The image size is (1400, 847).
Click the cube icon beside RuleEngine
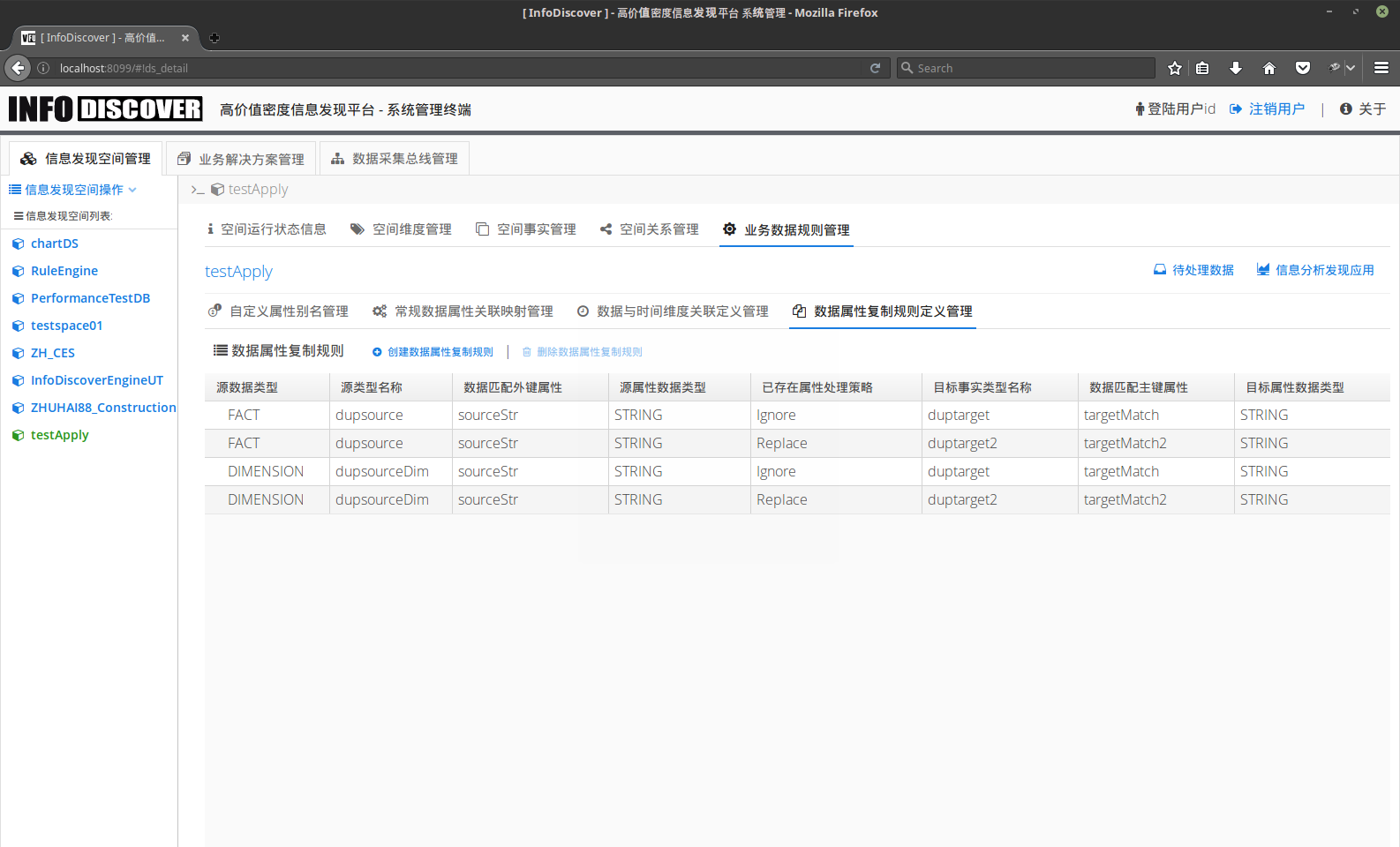click(18, 271)
